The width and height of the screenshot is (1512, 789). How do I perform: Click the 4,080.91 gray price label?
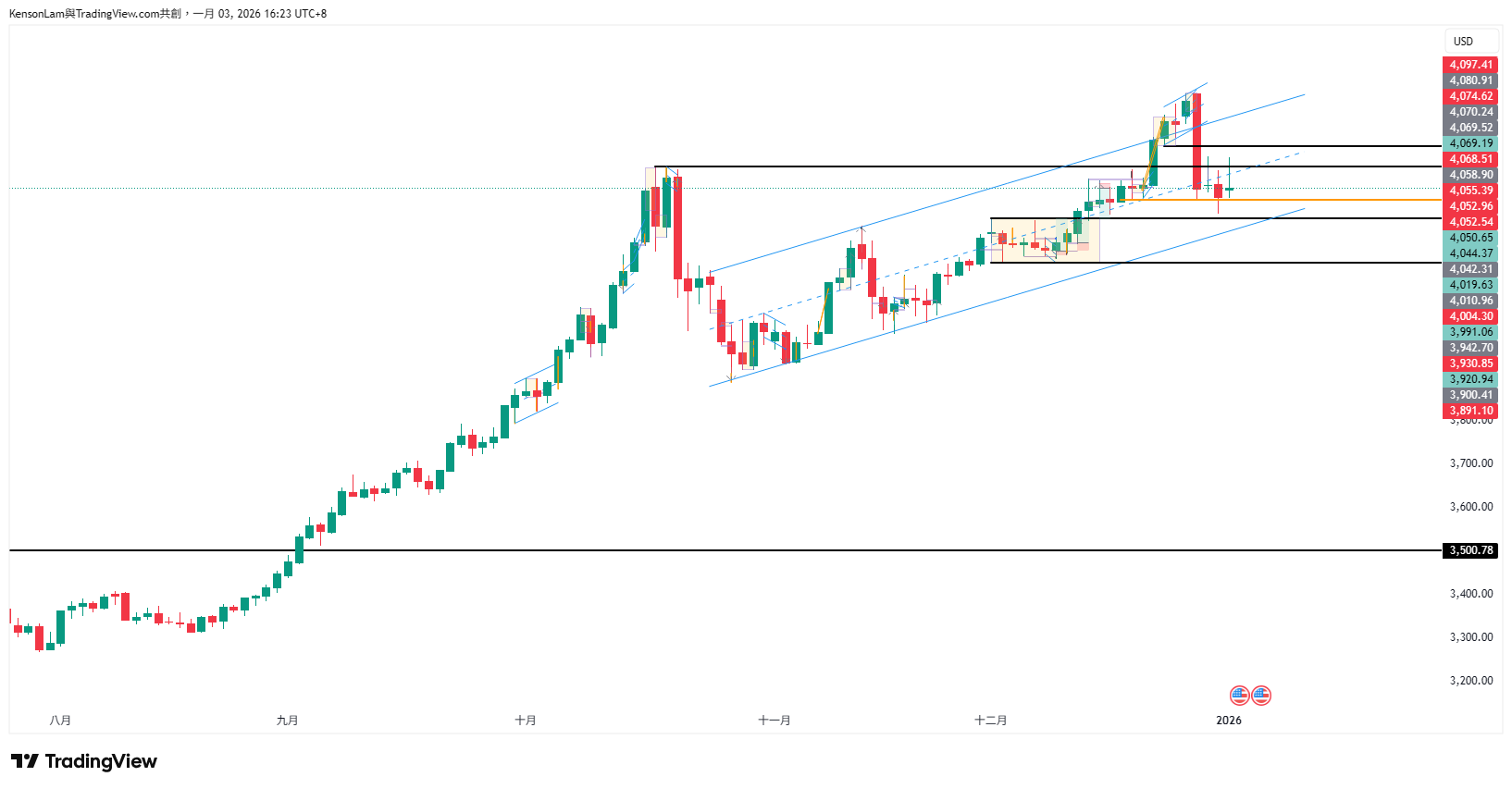[x=1470, y=80]
